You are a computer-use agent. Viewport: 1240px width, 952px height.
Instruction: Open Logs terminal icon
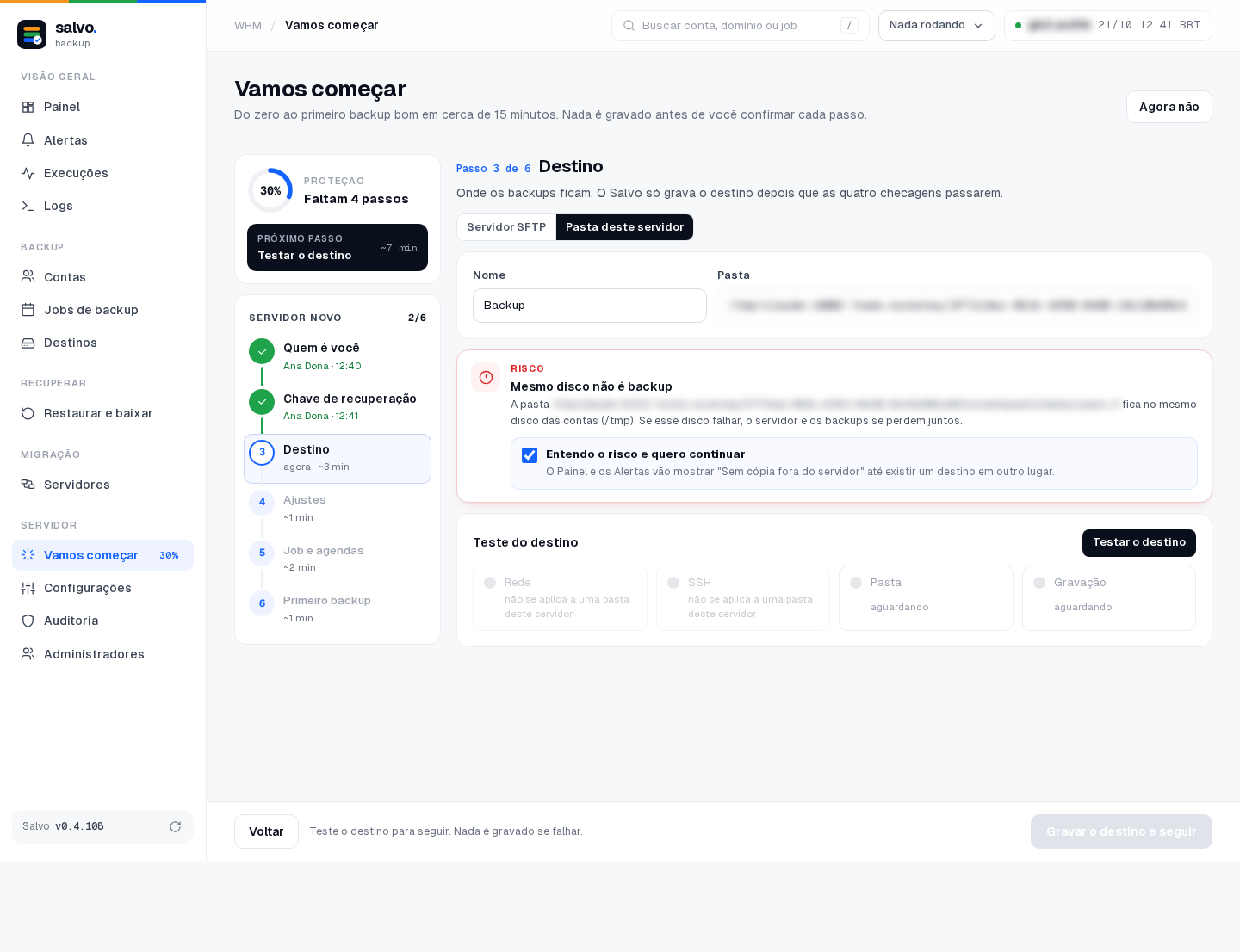tap(28, 206)
